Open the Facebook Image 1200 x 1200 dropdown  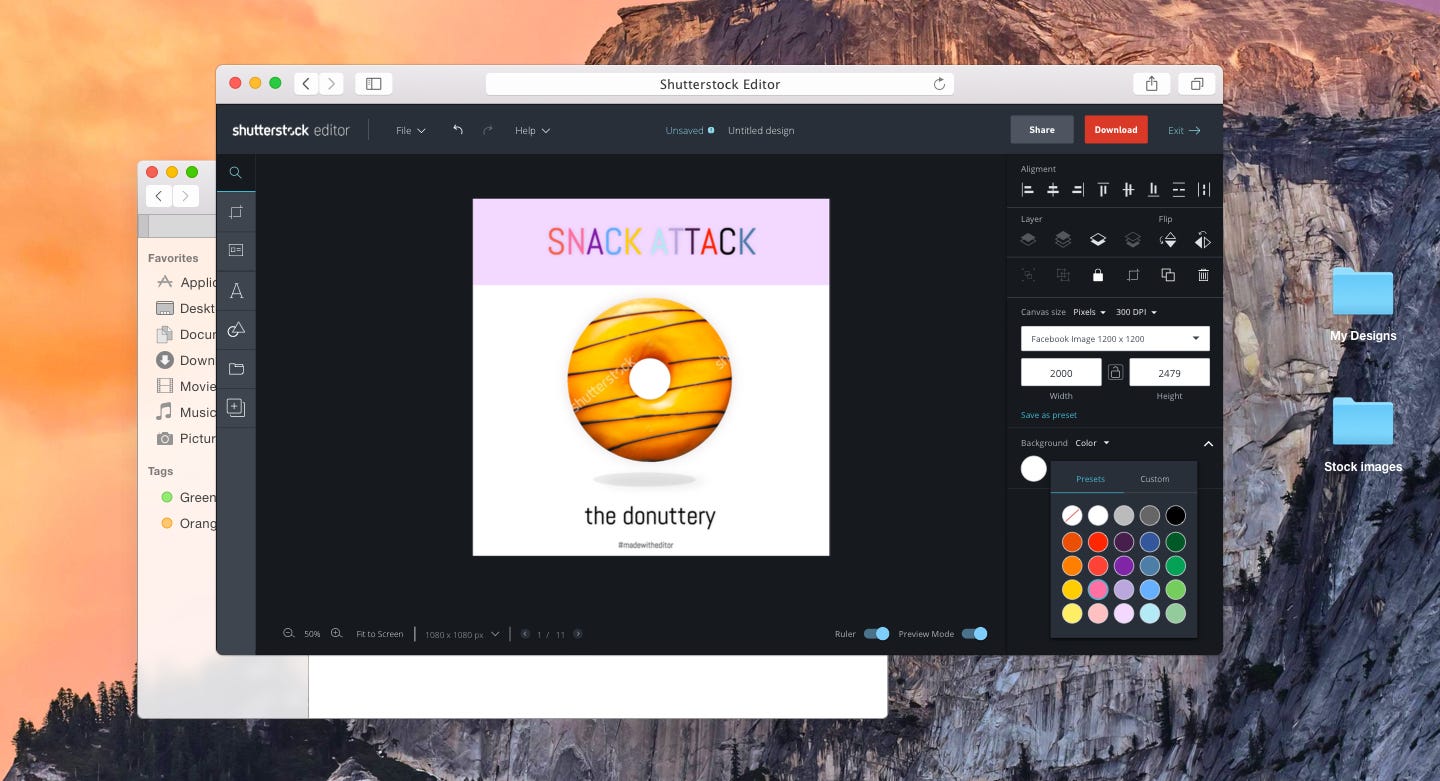(x=1115, y=339)
